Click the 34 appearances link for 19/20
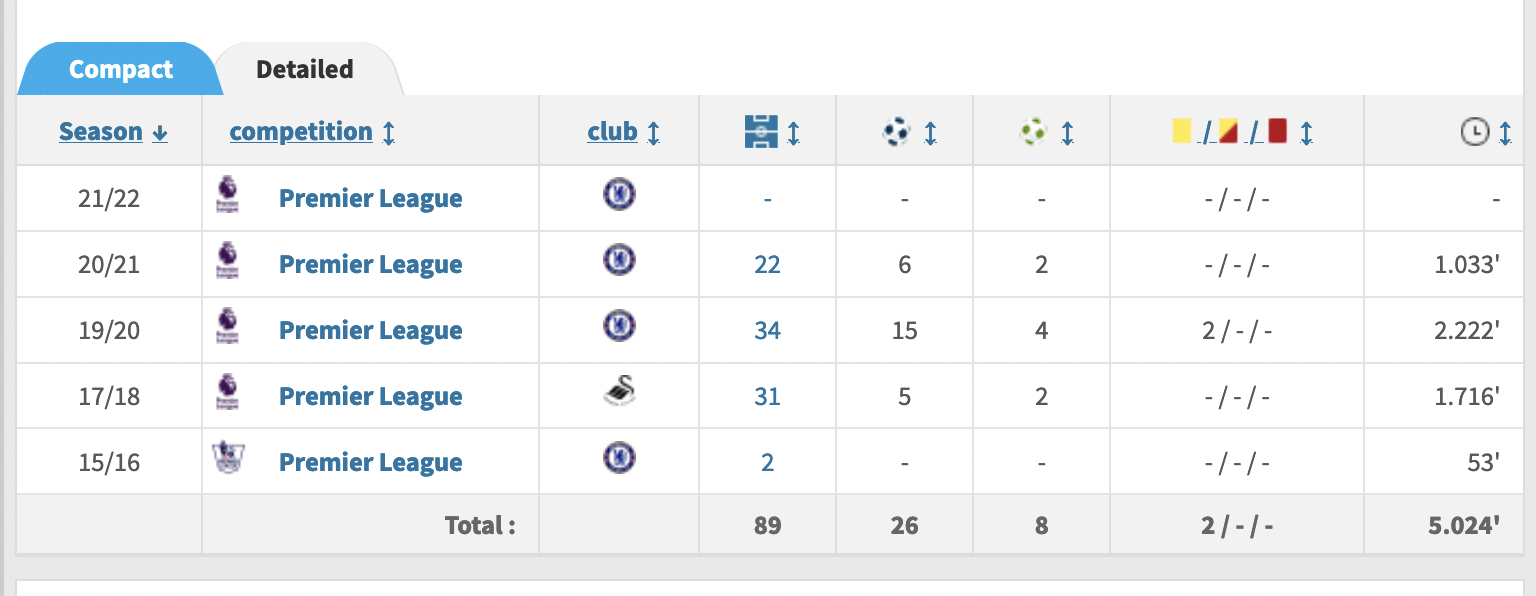Viewport: 1536px width, 596px height. pyautogui.click(x=767, y=330)
